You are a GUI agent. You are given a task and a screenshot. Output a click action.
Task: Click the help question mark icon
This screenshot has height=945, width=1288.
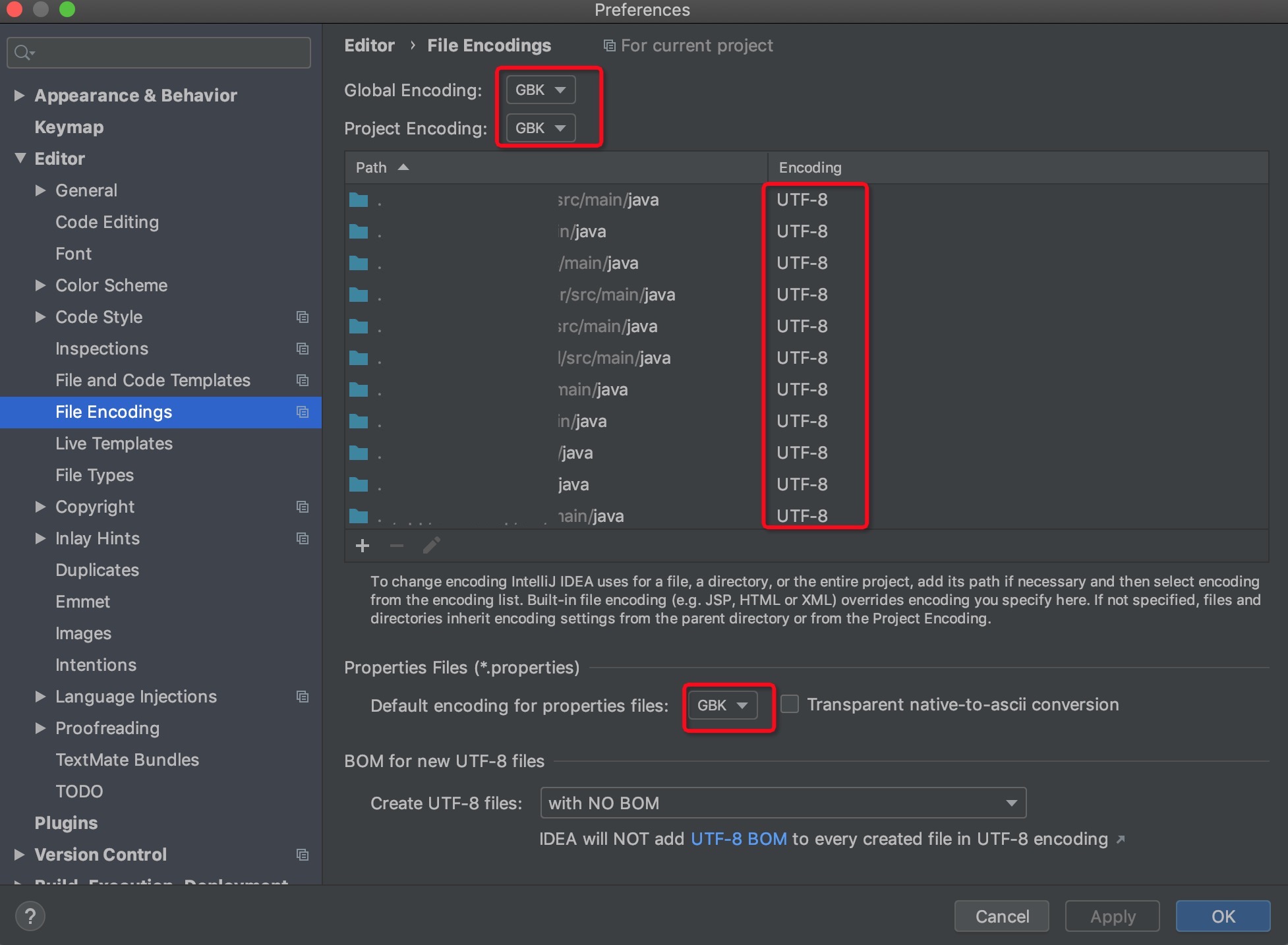coord(30,916)
